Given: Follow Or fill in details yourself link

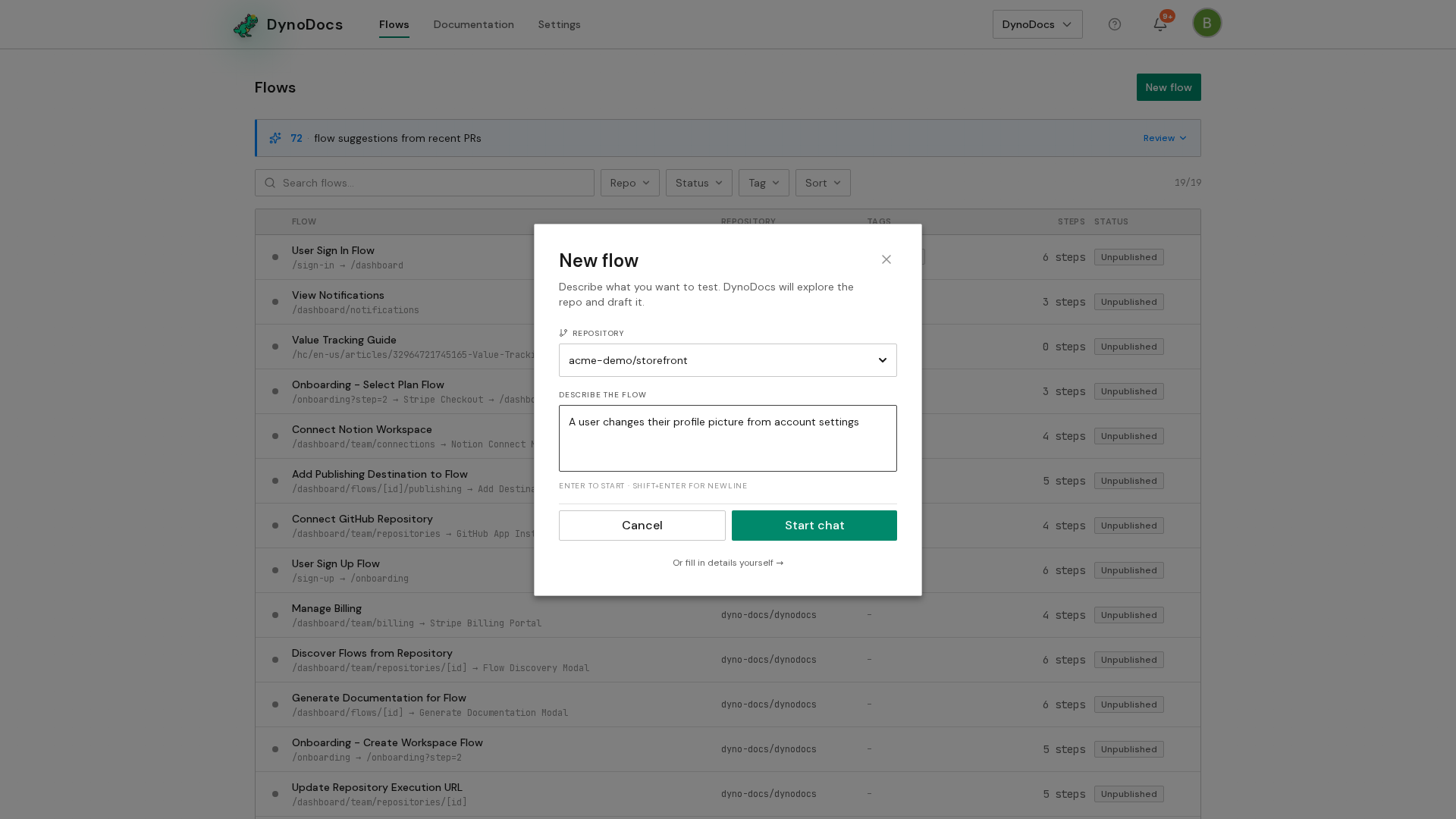Looking at the screenshot, I should [x=727, y=563].
